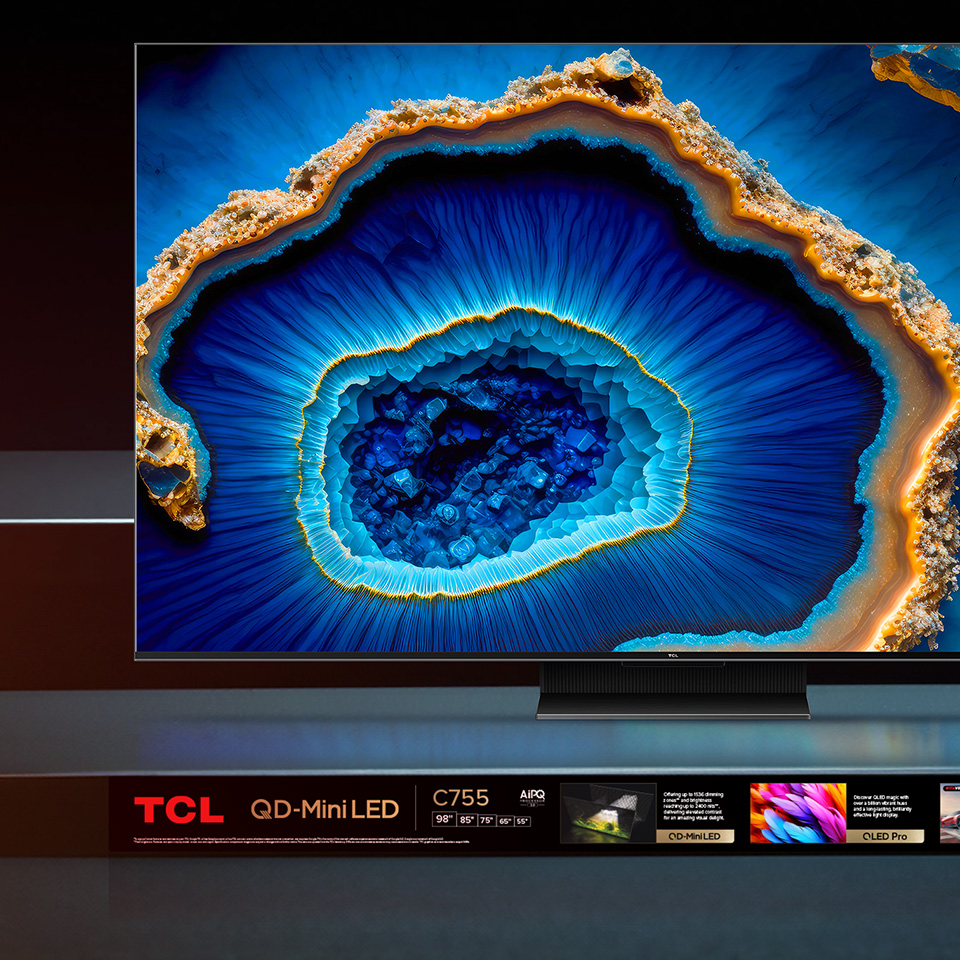Click the AiPQ processor logo
Viewport: 960px width, 960px height.
coord(532,797)
